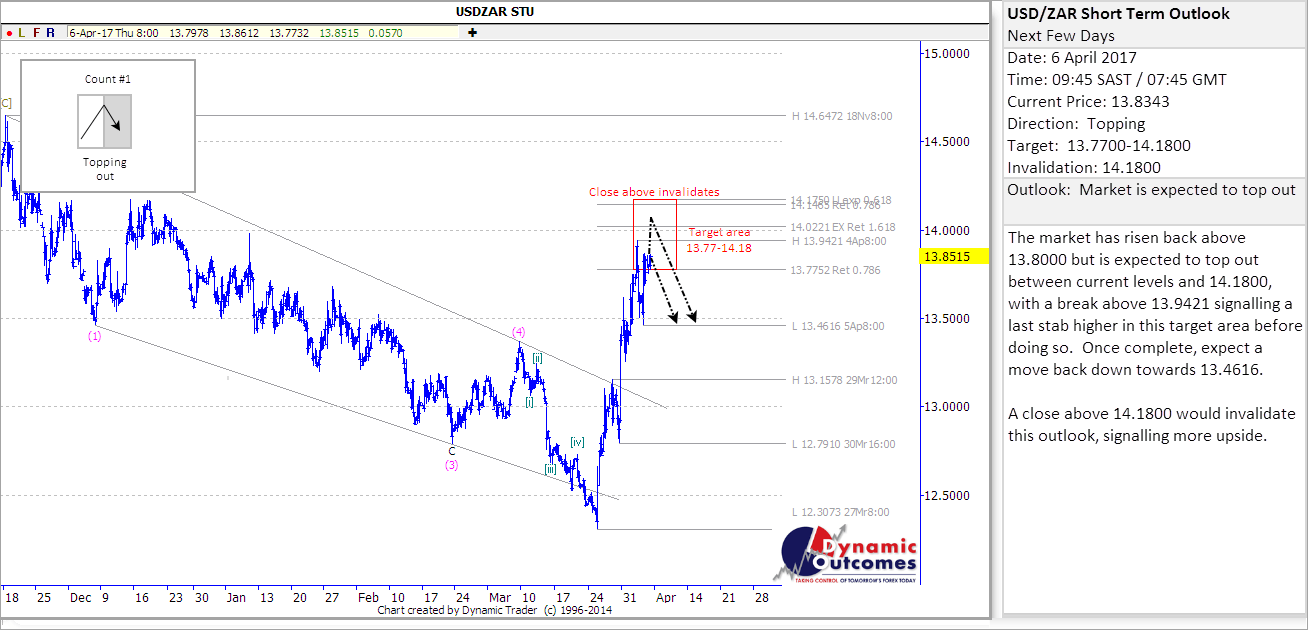1308x644 pixels.
Task: Click the 15.0000 price axis label
Action: [x=946, y=53]
